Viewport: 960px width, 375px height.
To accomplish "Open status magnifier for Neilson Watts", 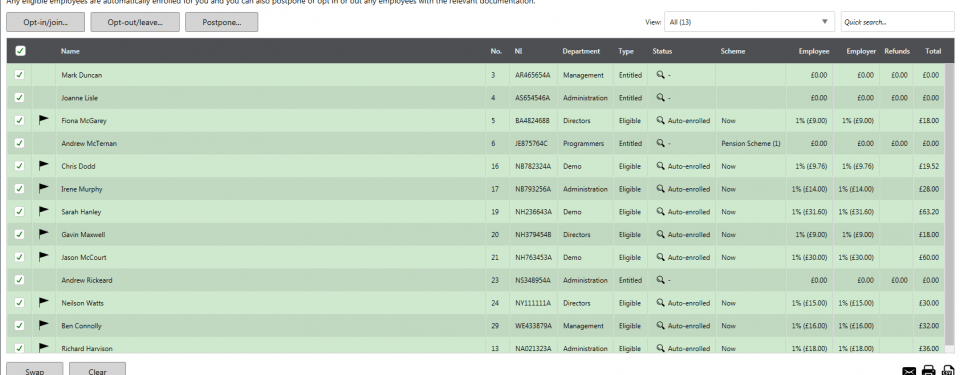I will coord(661,303).
